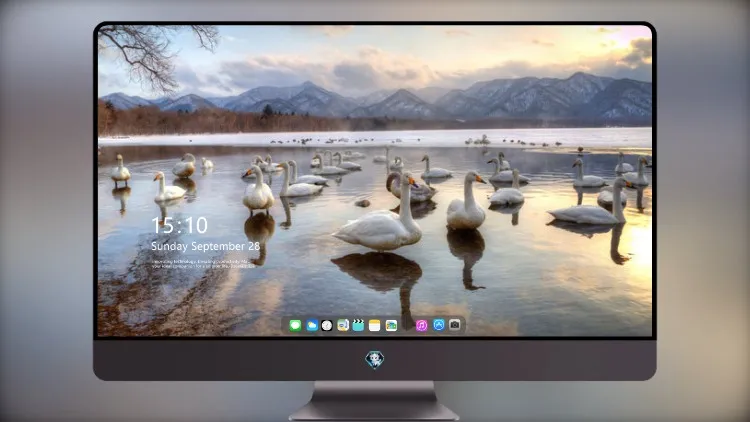This screenshot has height=422, width=750.
Task: Open the clapperboard Videos app
Action: point(358,326)
